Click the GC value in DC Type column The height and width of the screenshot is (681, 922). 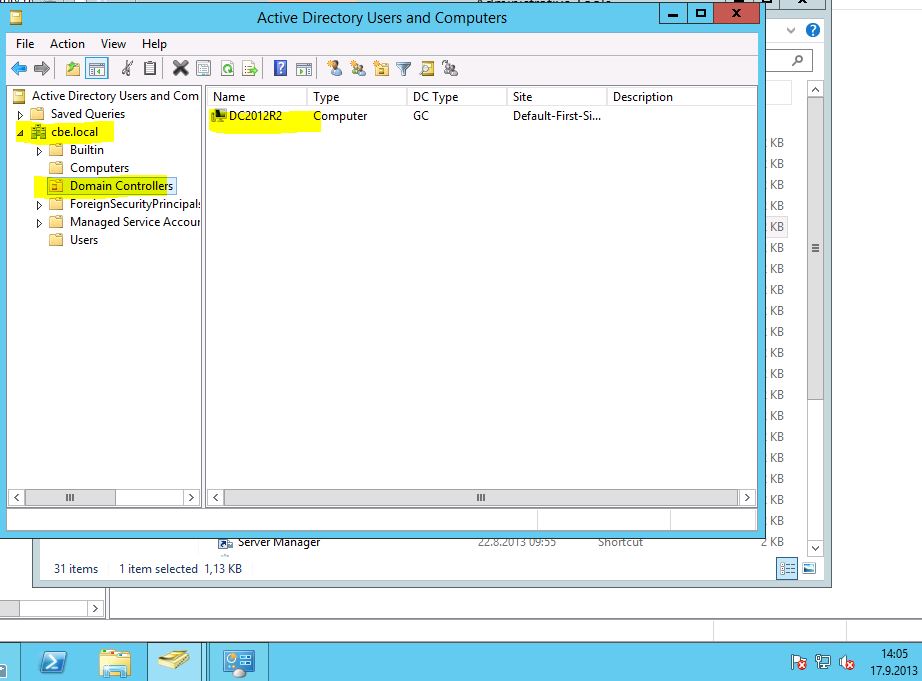pyautogui.click(x=420, y=116)
